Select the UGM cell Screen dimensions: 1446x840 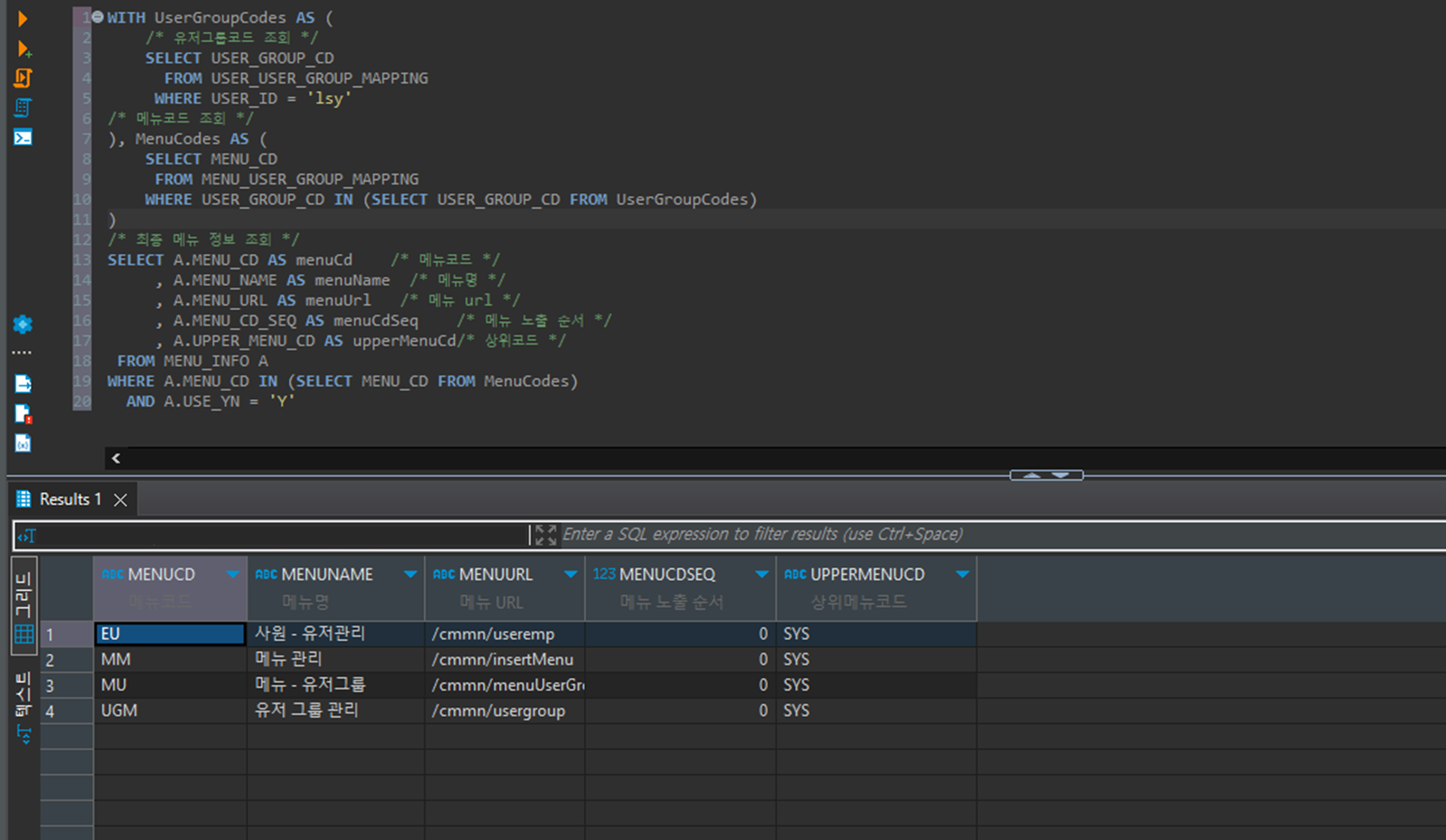[x=171, y=711]
